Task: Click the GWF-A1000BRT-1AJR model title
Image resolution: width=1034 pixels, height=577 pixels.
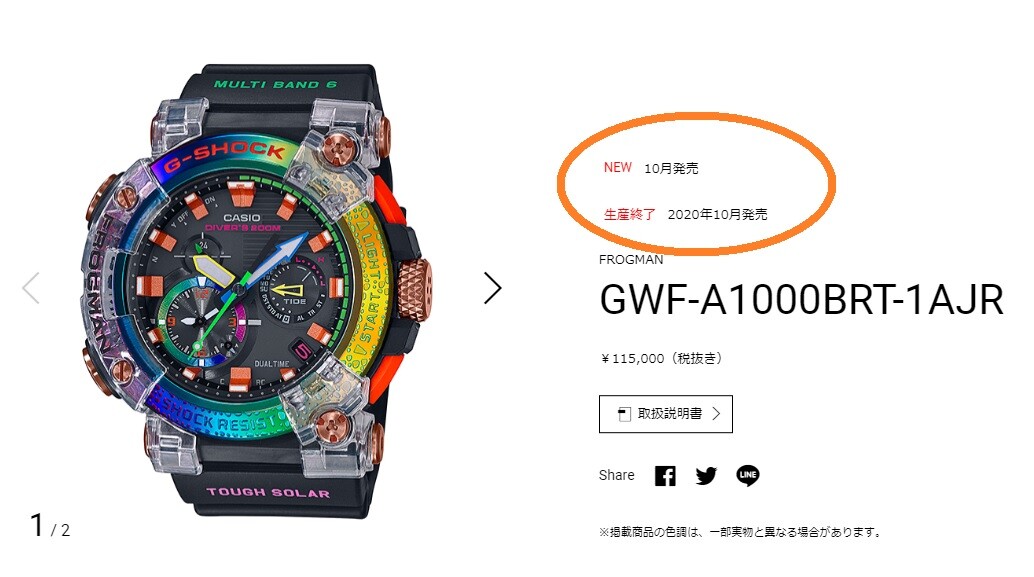Action: coord(801,300)
